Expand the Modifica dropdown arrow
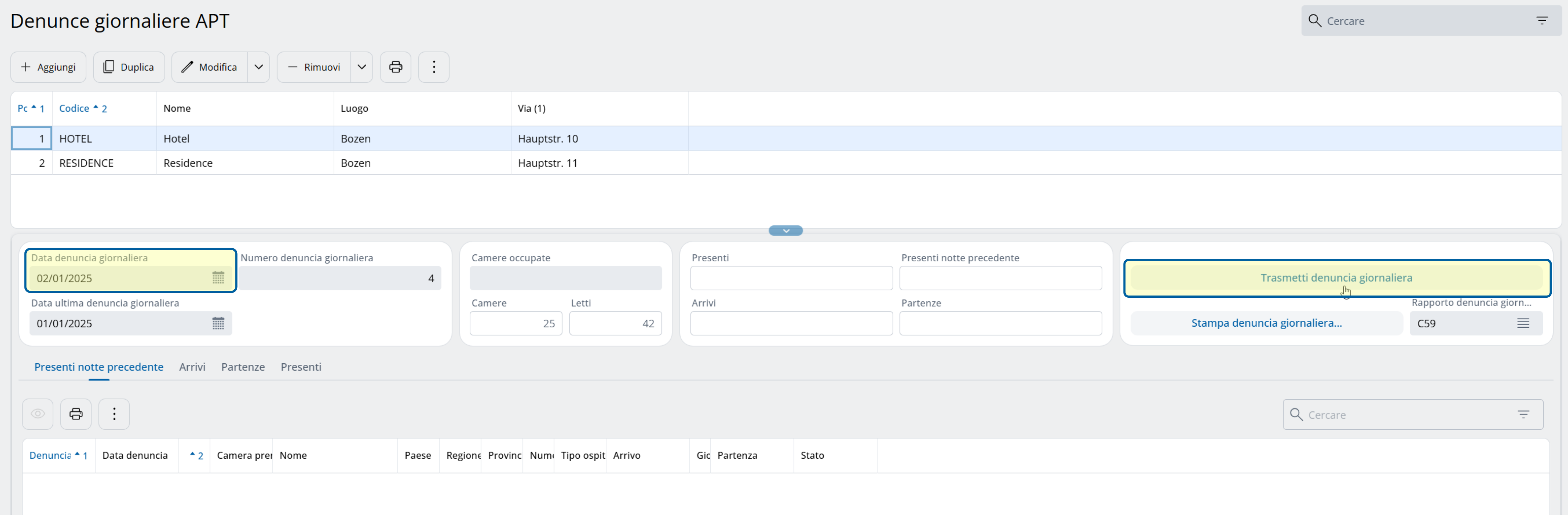The image size is (1568, 515). pyautogui.click(x=258, y=67)
